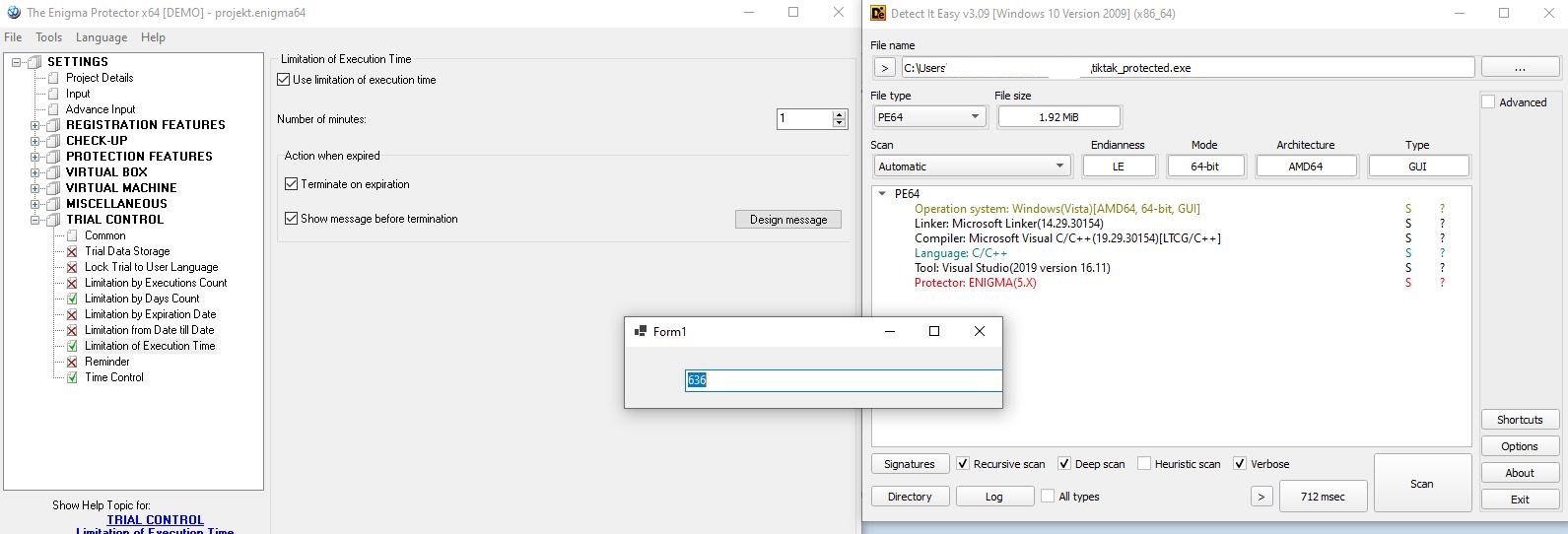Uncheck Use limitation of execution time

point(284,80)
